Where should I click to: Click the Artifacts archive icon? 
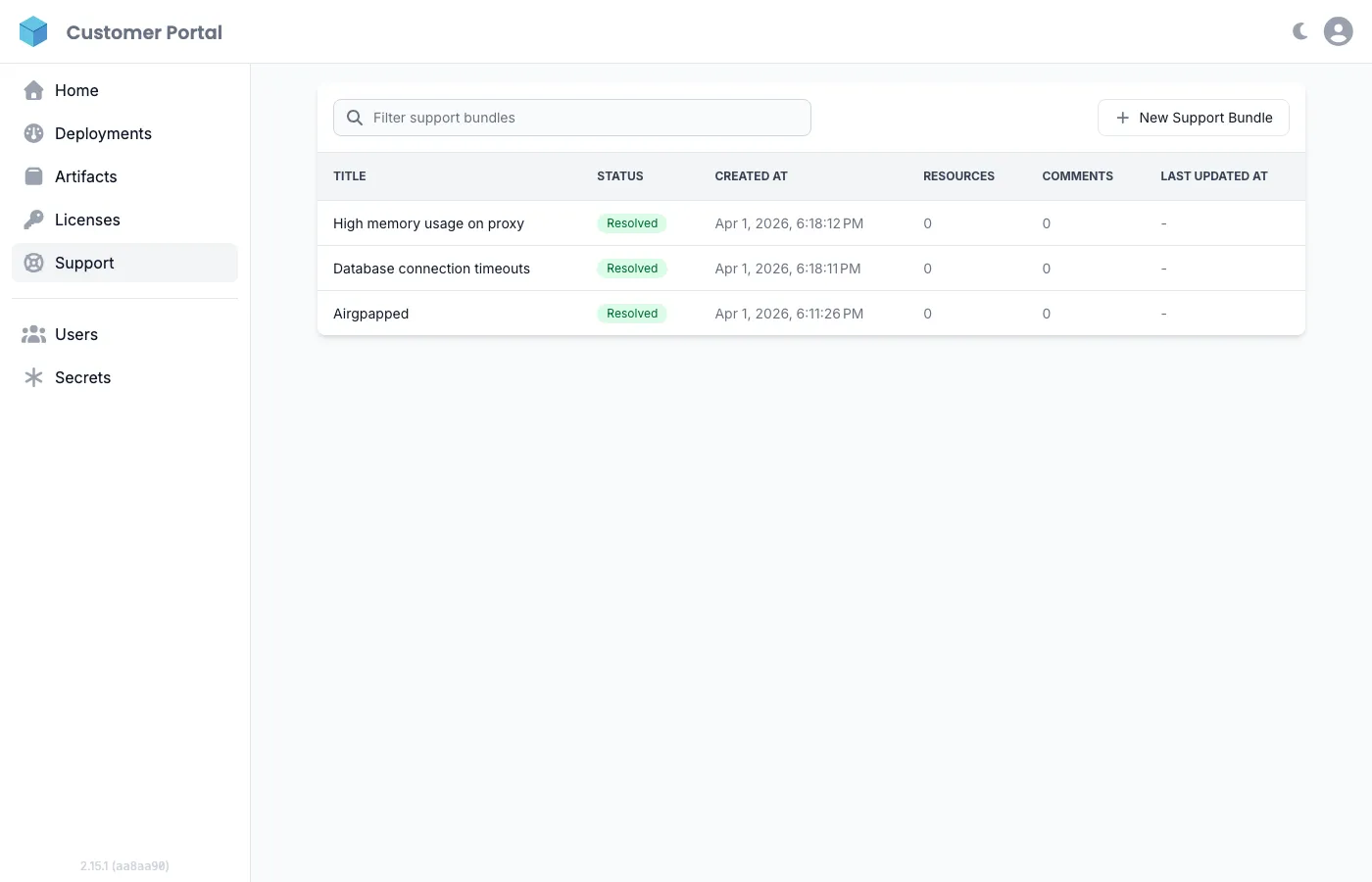tap(33, 175)
